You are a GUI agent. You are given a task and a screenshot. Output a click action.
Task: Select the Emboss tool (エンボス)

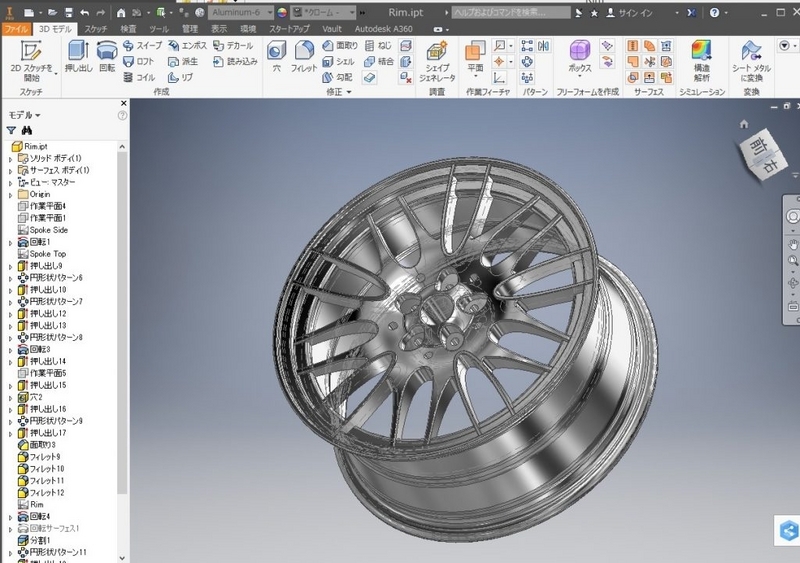[187, 45]
